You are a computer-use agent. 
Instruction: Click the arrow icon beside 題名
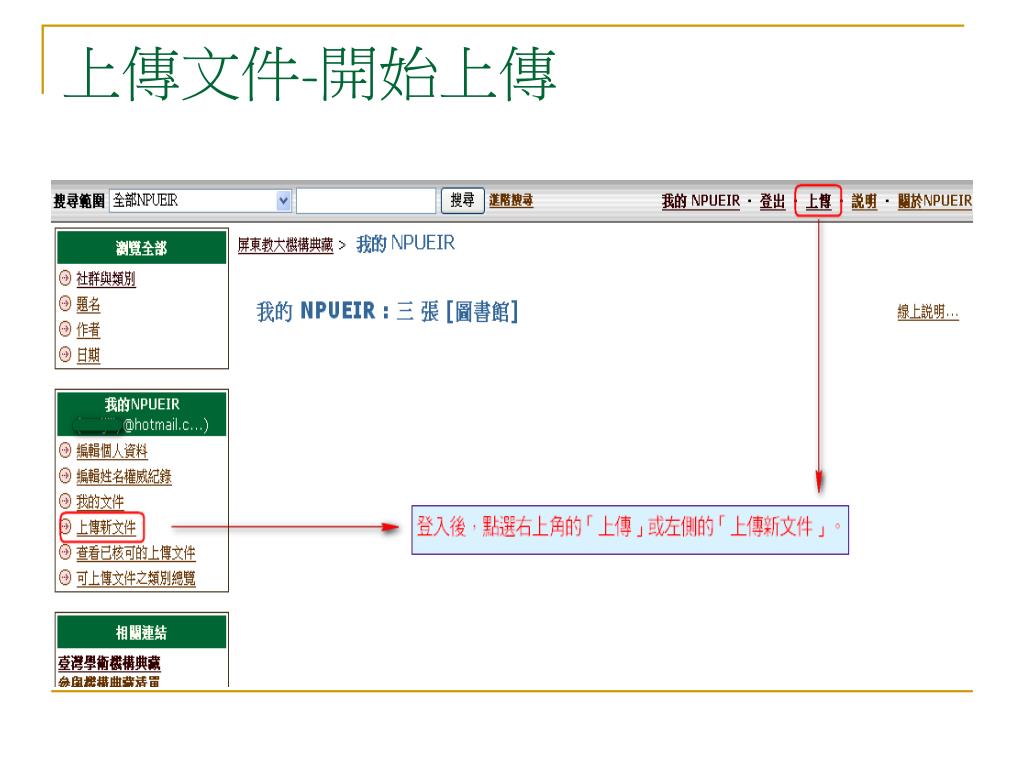click(65, 304)
